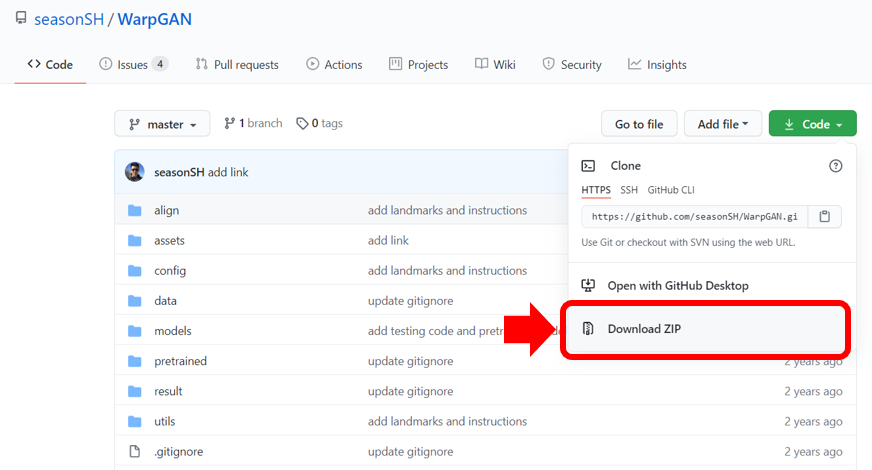Open the Security tab
Screen dimensions: 872x470
[572, 65]
